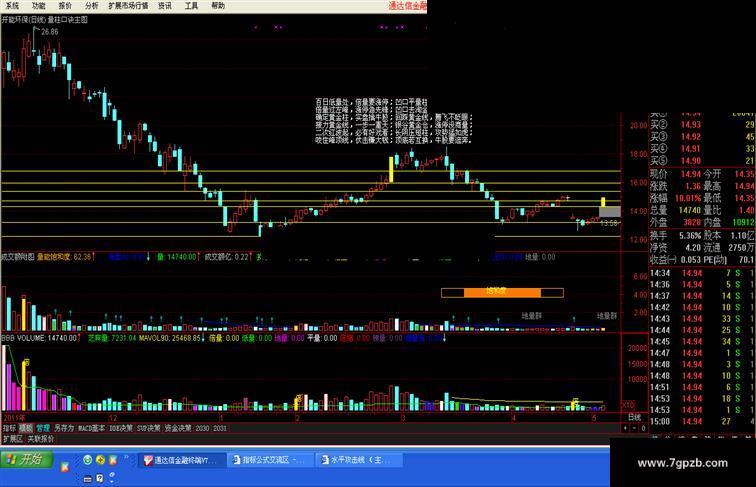Click the 日线 period selector

click(x=634, y=418)
